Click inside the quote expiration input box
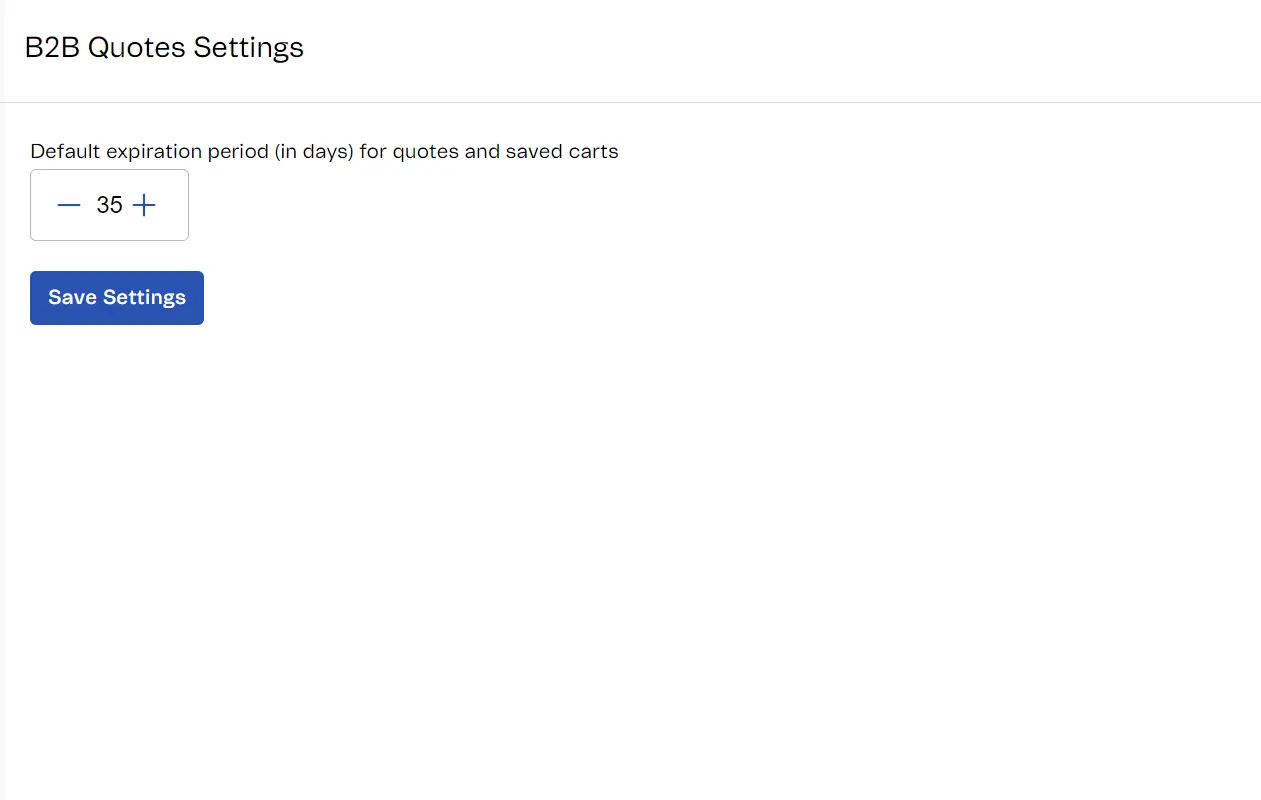1261x800 pixels. 109,205
